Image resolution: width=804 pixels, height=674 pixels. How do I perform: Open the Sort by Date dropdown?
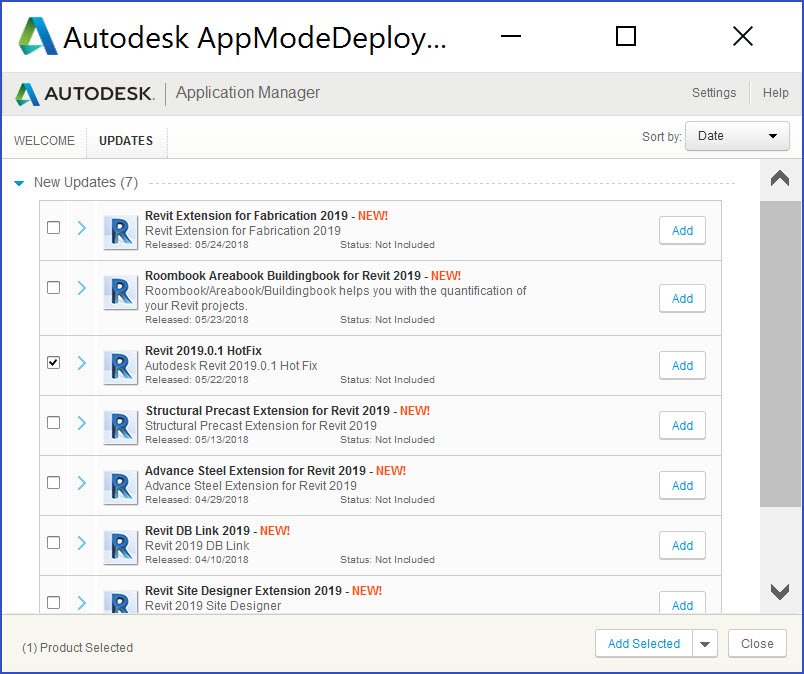coord(737,136)
